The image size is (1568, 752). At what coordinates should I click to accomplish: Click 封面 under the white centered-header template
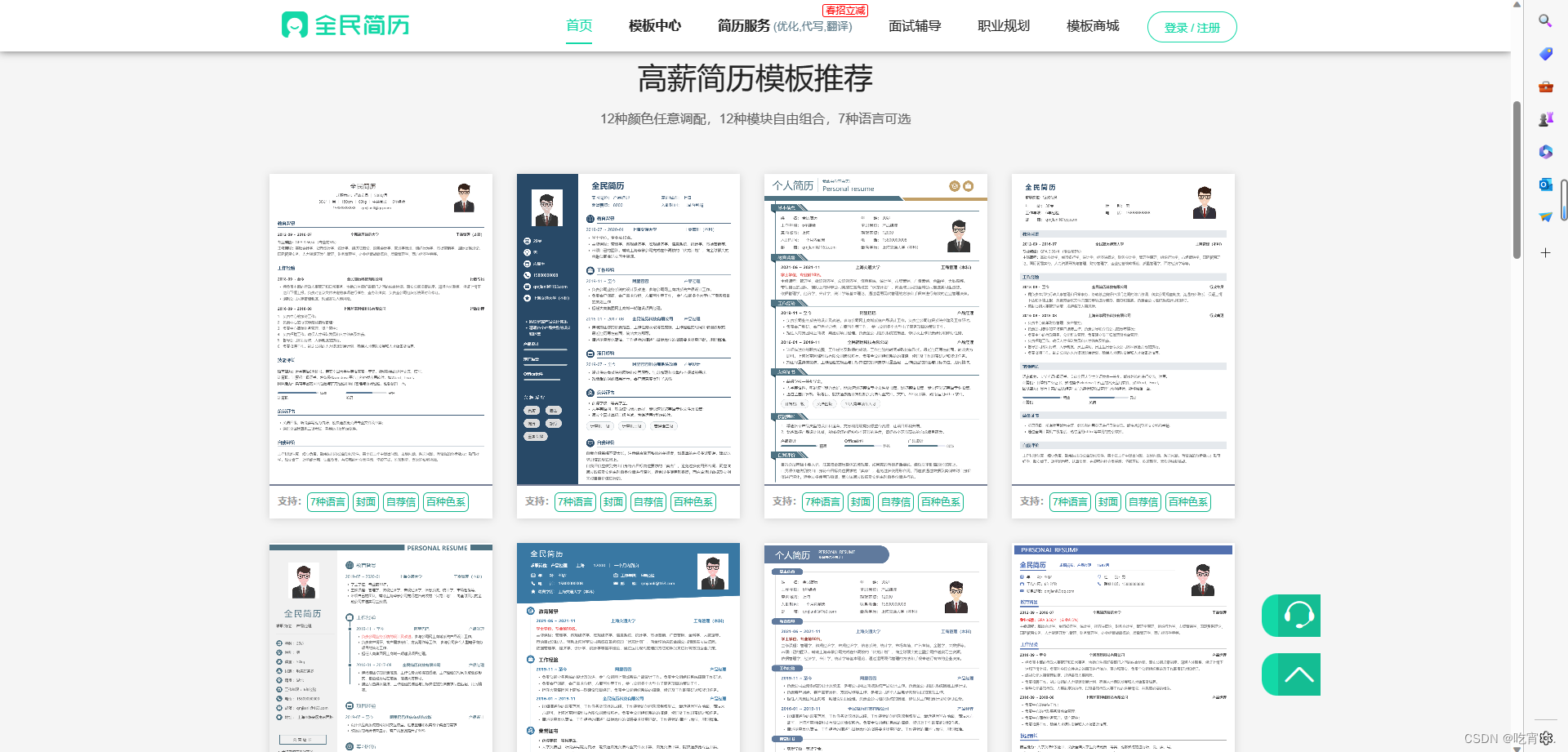(x=366, y=502)
